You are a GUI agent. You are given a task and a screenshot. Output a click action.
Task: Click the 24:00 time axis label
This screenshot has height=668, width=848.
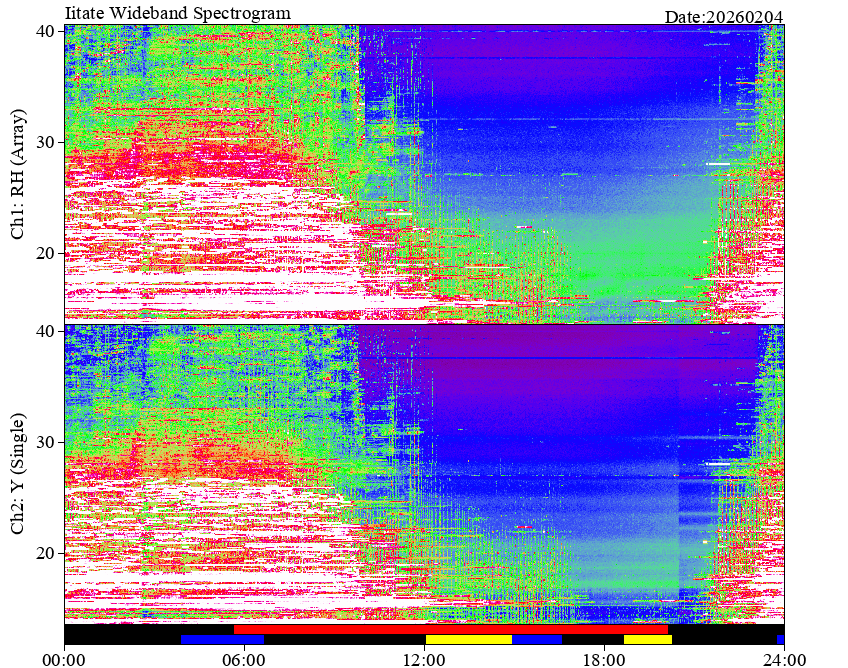pos(784,660)
